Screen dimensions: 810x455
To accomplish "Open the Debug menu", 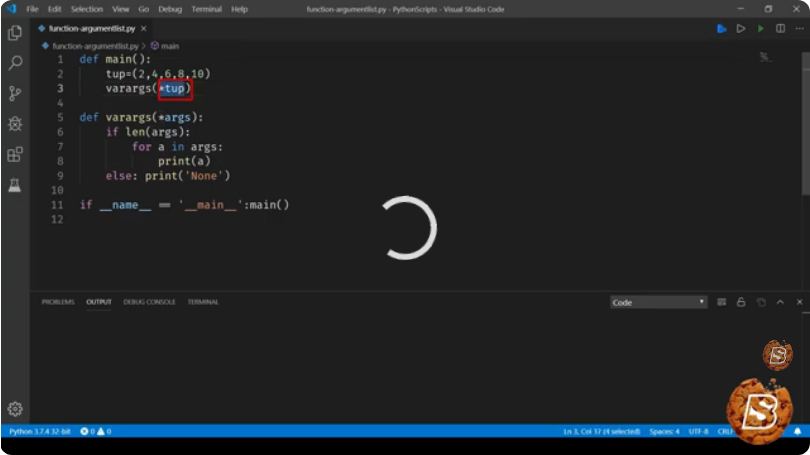I will coord(170,9).
